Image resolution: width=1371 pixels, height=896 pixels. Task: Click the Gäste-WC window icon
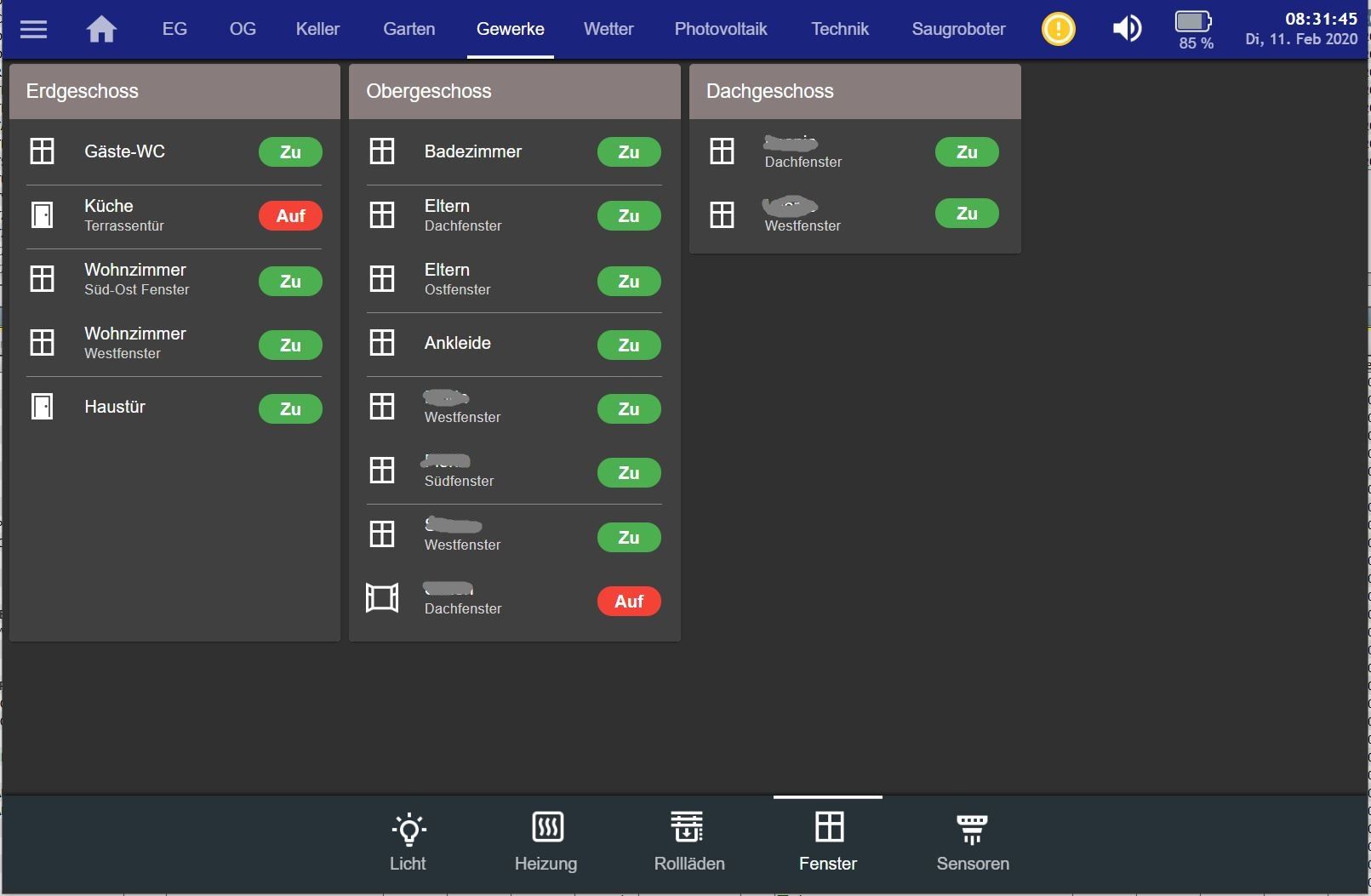[x=42, y=151]
